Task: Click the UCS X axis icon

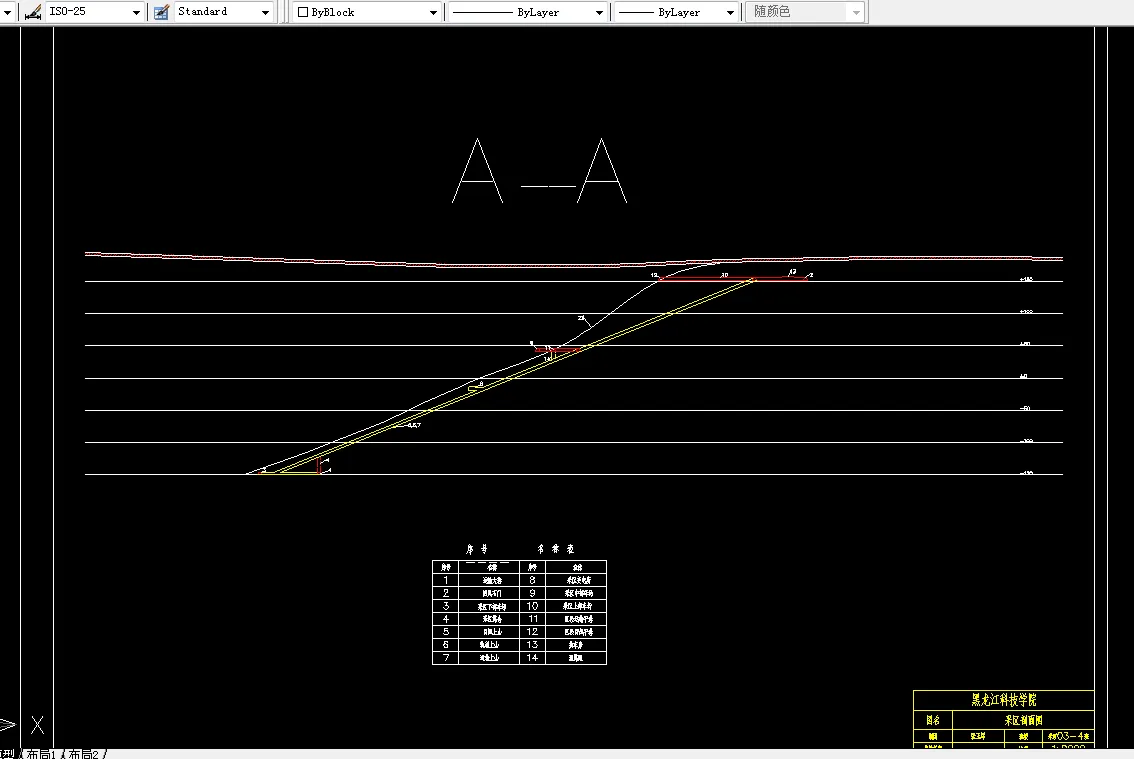Action: pos(38,724)
